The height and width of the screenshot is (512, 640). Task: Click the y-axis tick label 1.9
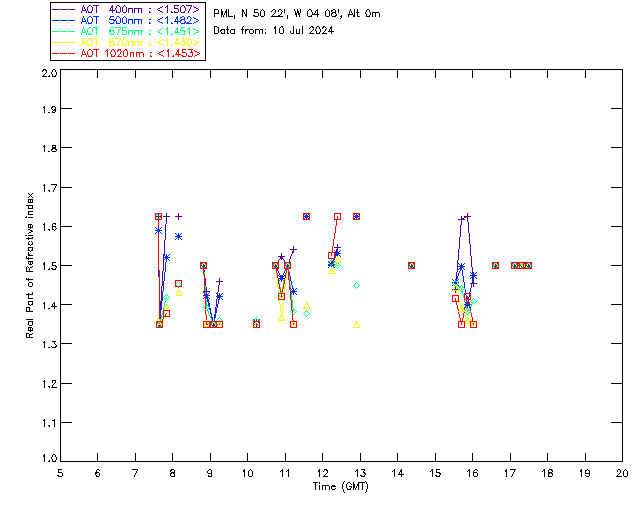[x=49, y=109]
